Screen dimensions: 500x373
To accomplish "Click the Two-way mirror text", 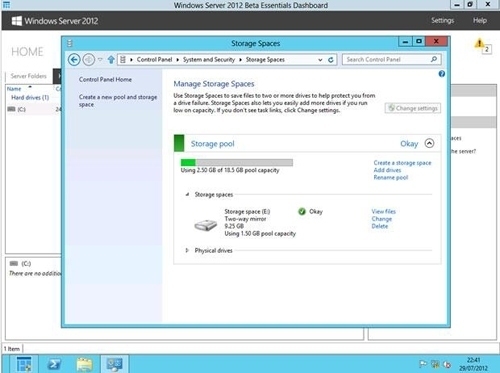I will pos(245,219).
